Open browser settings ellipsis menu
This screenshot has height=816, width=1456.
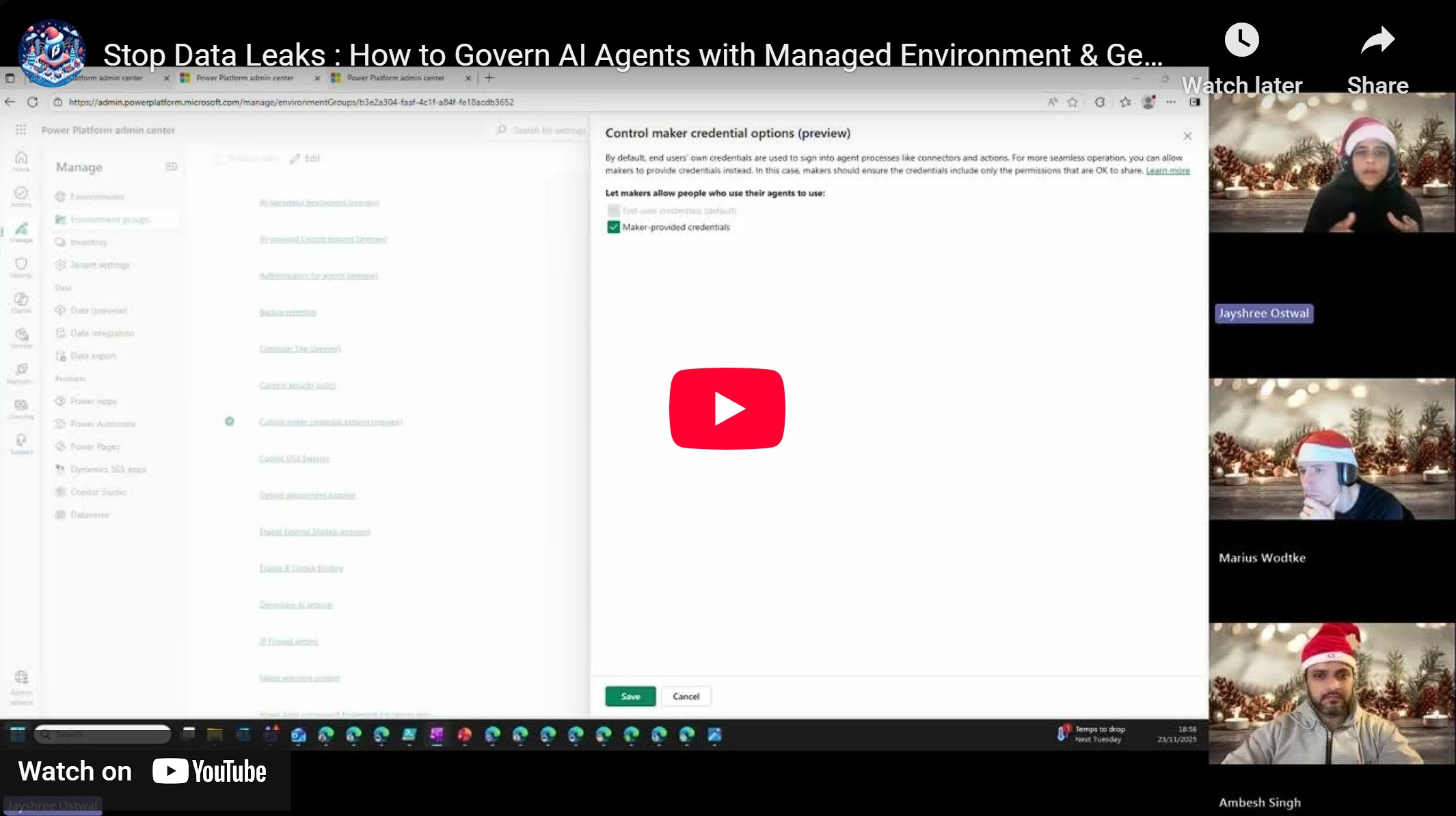point(1171,102)
